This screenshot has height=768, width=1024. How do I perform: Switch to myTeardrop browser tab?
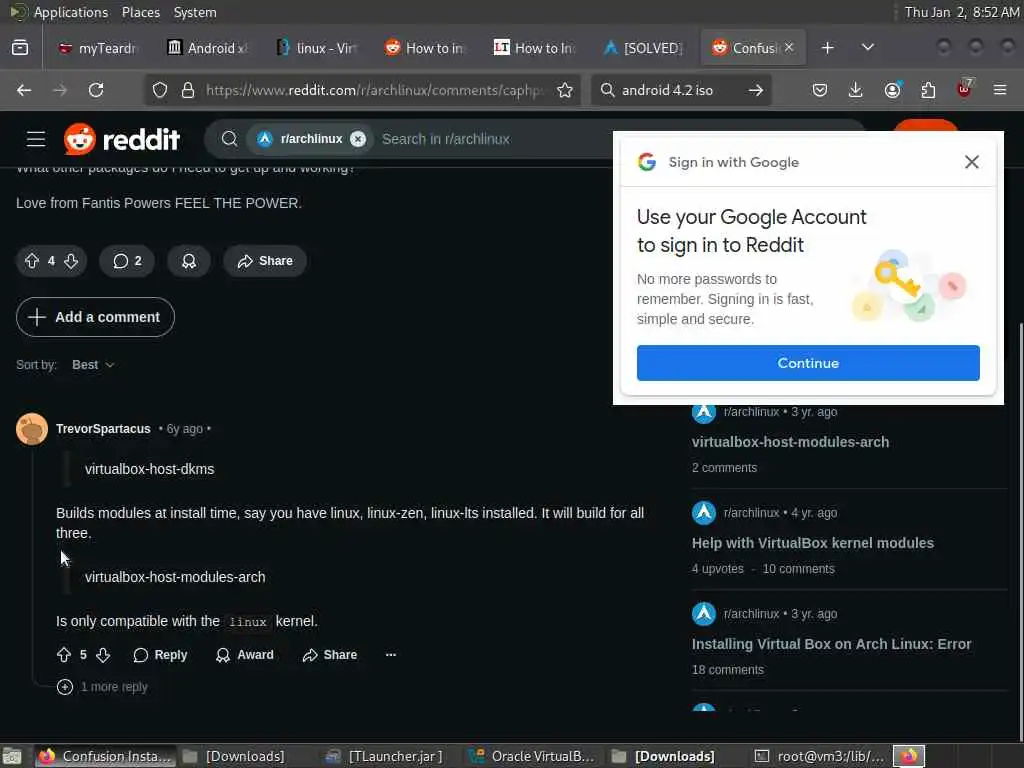(98, 48)
